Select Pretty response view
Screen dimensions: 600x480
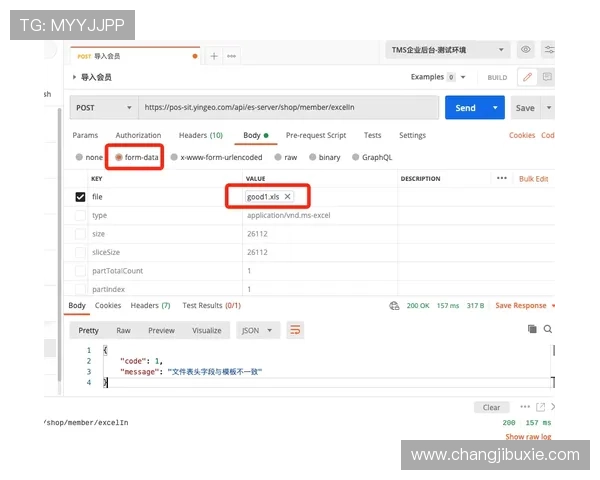(88, 330)
